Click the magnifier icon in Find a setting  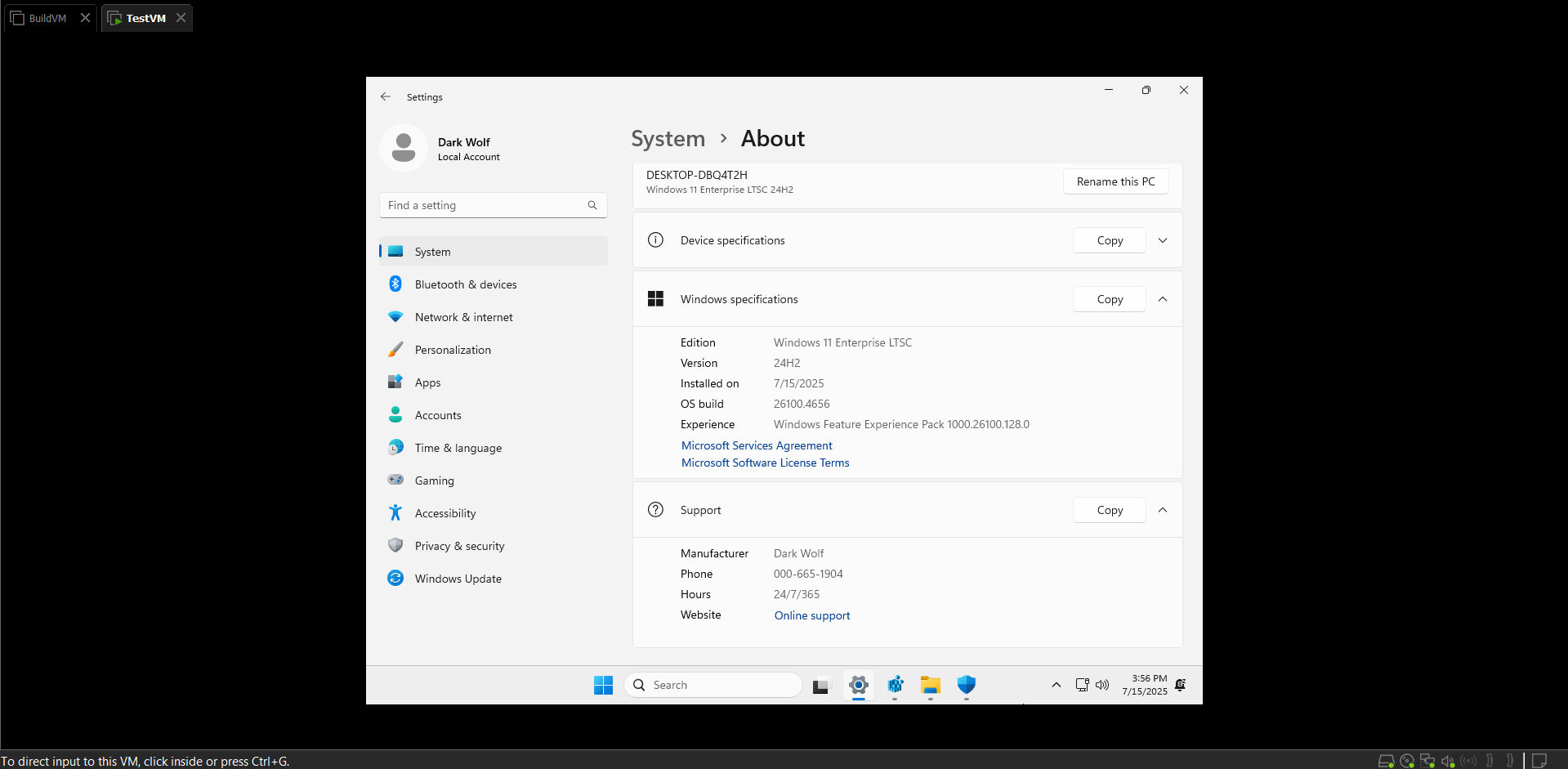tap(592, 205)
